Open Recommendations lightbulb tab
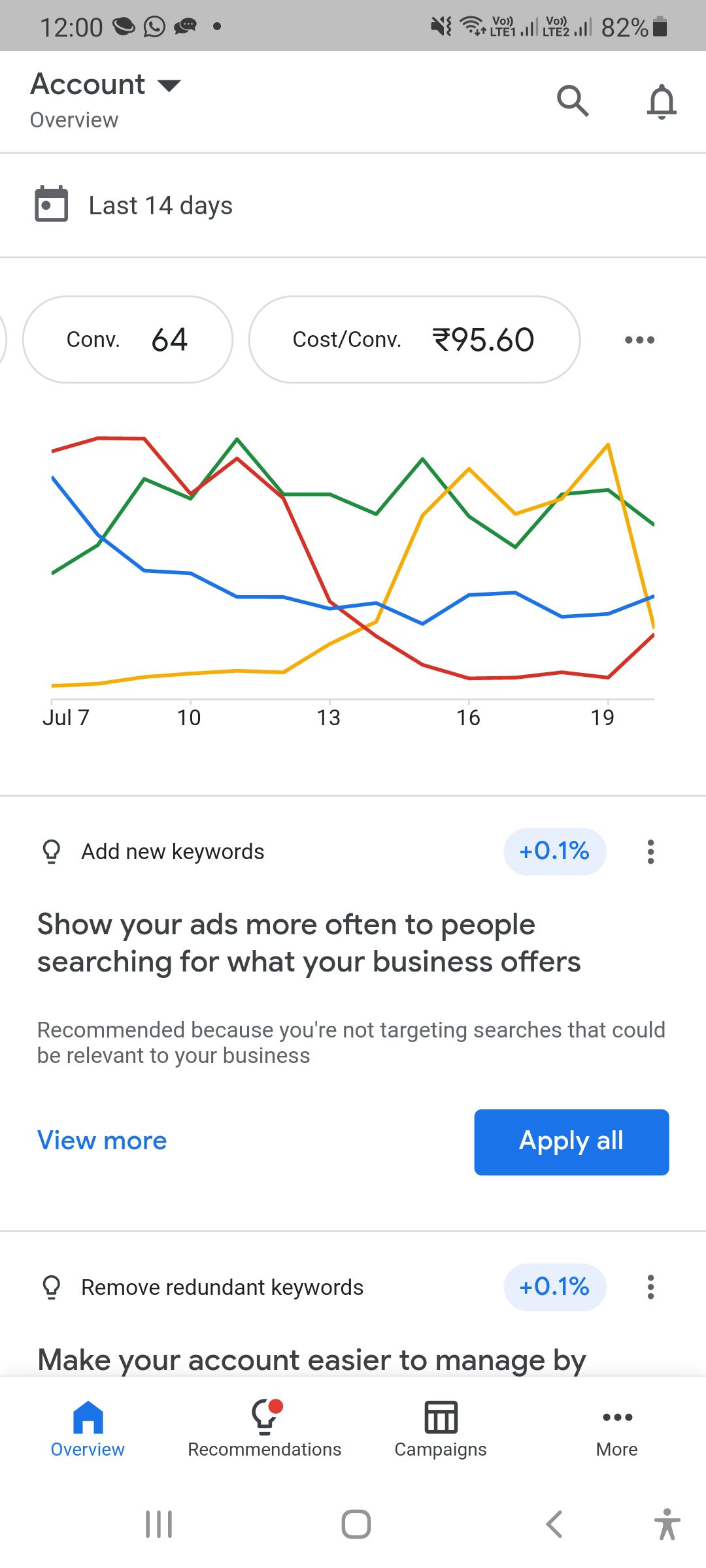This screenshot has height=1568, width=706. point(265,1429)
